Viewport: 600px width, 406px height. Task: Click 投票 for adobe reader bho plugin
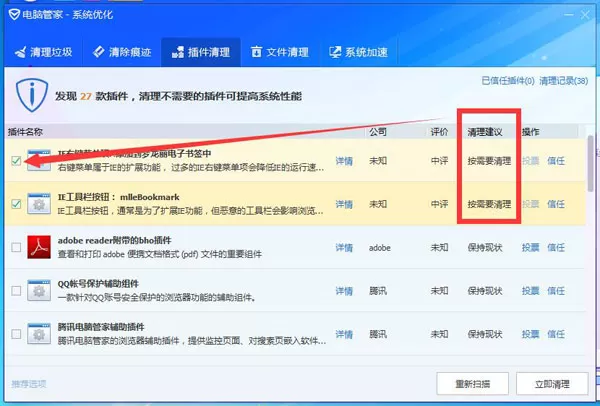pyautogui.click(x=530, y=248)
